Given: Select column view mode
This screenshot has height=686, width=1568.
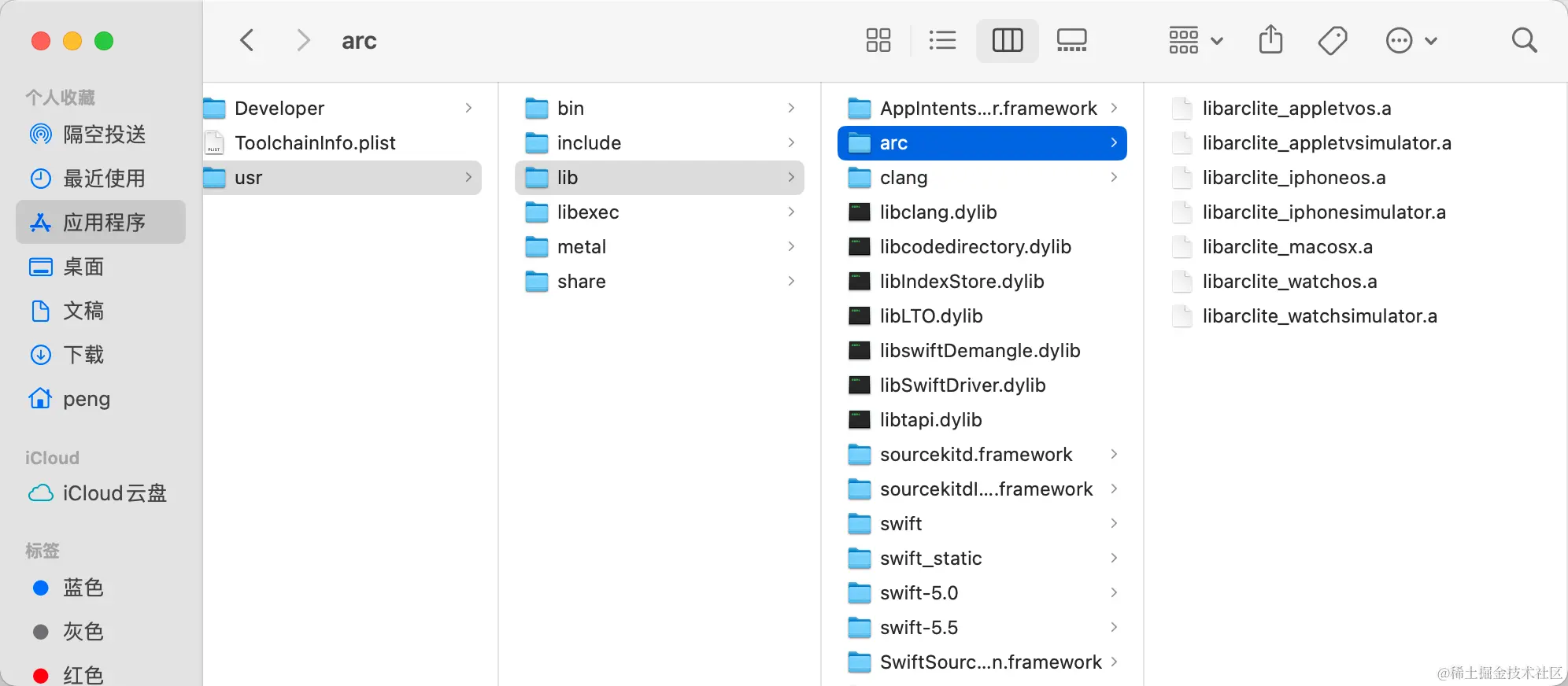Looking at the screenshot, I should pos(1008,40).
